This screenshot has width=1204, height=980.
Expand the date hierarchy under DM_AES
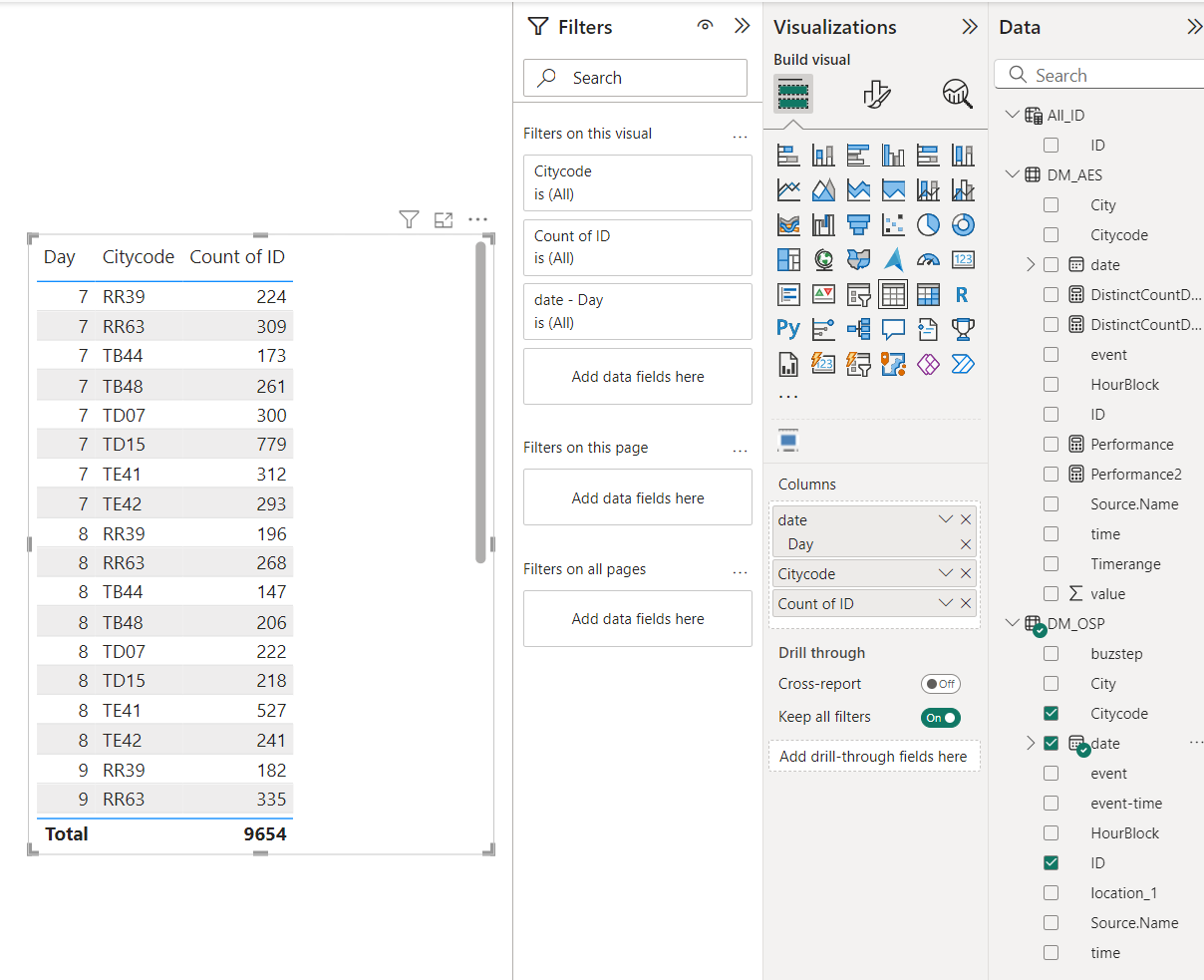(1031, 264)
